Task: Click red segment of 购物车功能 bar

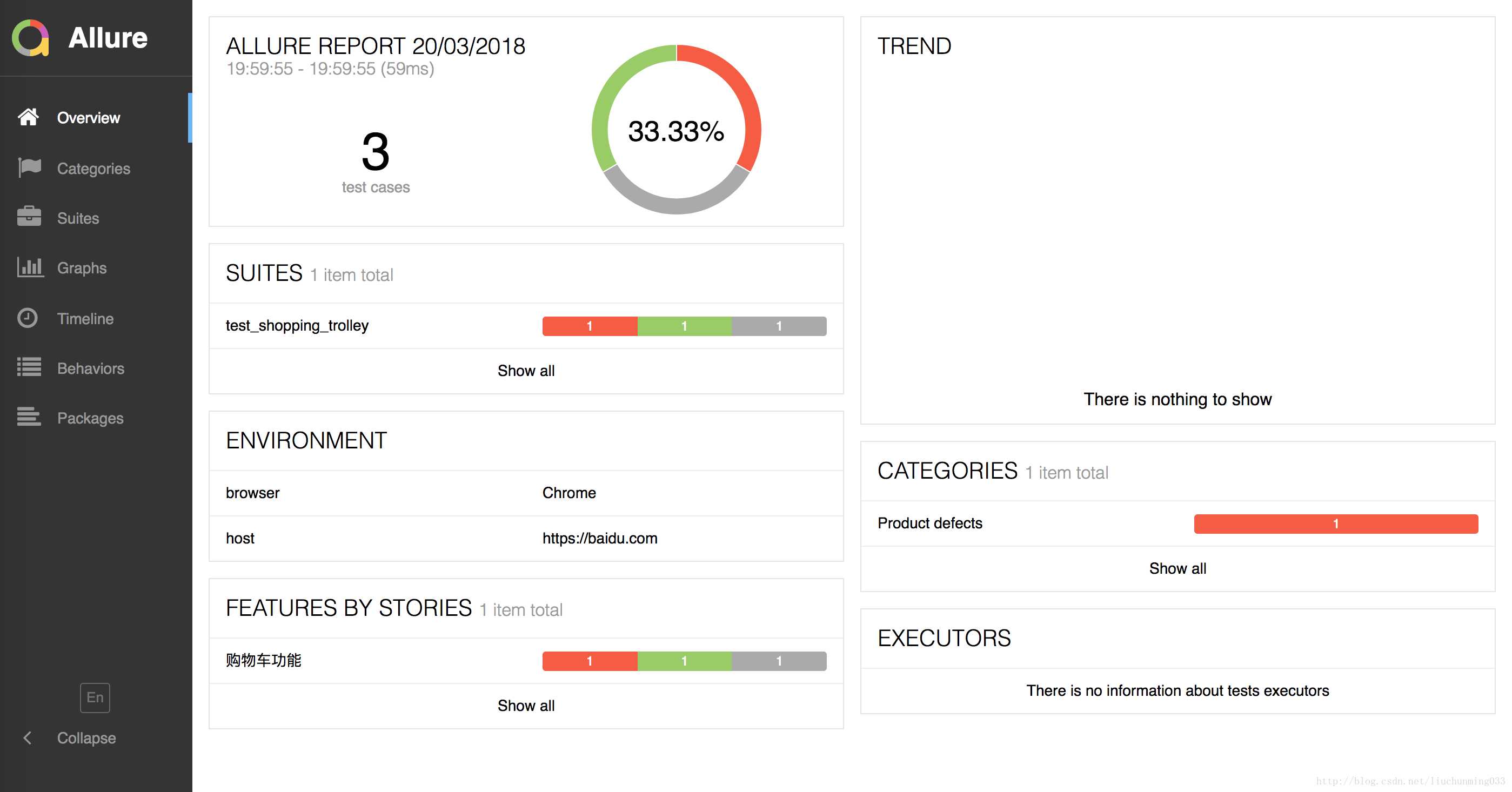Action: [590, 661]
